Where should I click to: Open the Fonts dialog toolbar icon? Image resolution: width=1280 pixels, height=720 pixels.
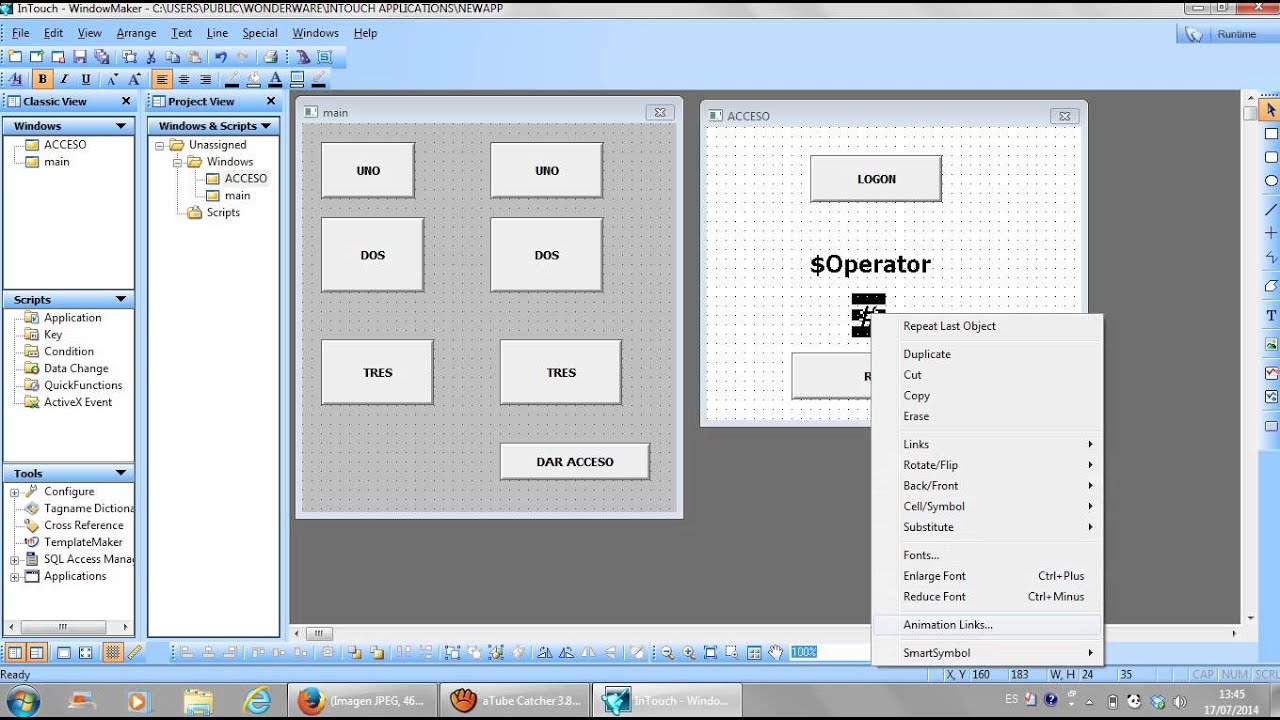[16, 79]
